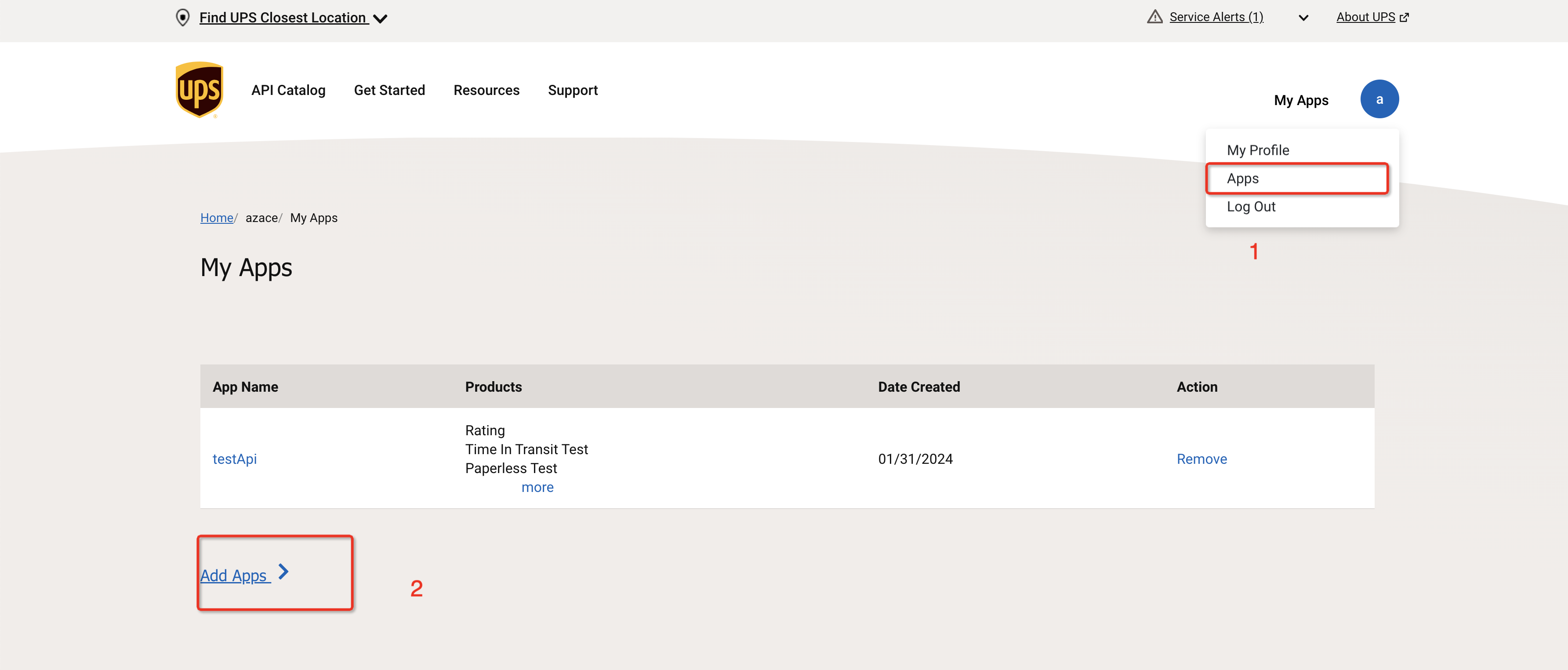Go to Home breadcrumb link
Viewport: 1568px width, 670px height.
(x=217, y=218)
